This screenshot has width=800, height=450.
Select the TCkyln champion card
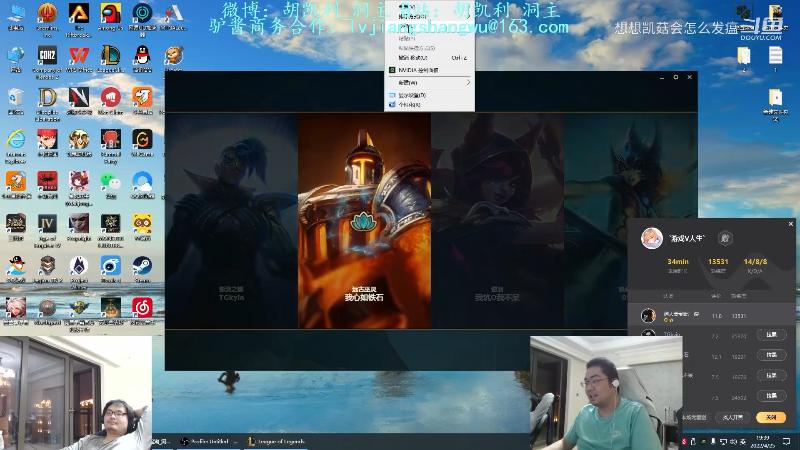tap(231, 221)
